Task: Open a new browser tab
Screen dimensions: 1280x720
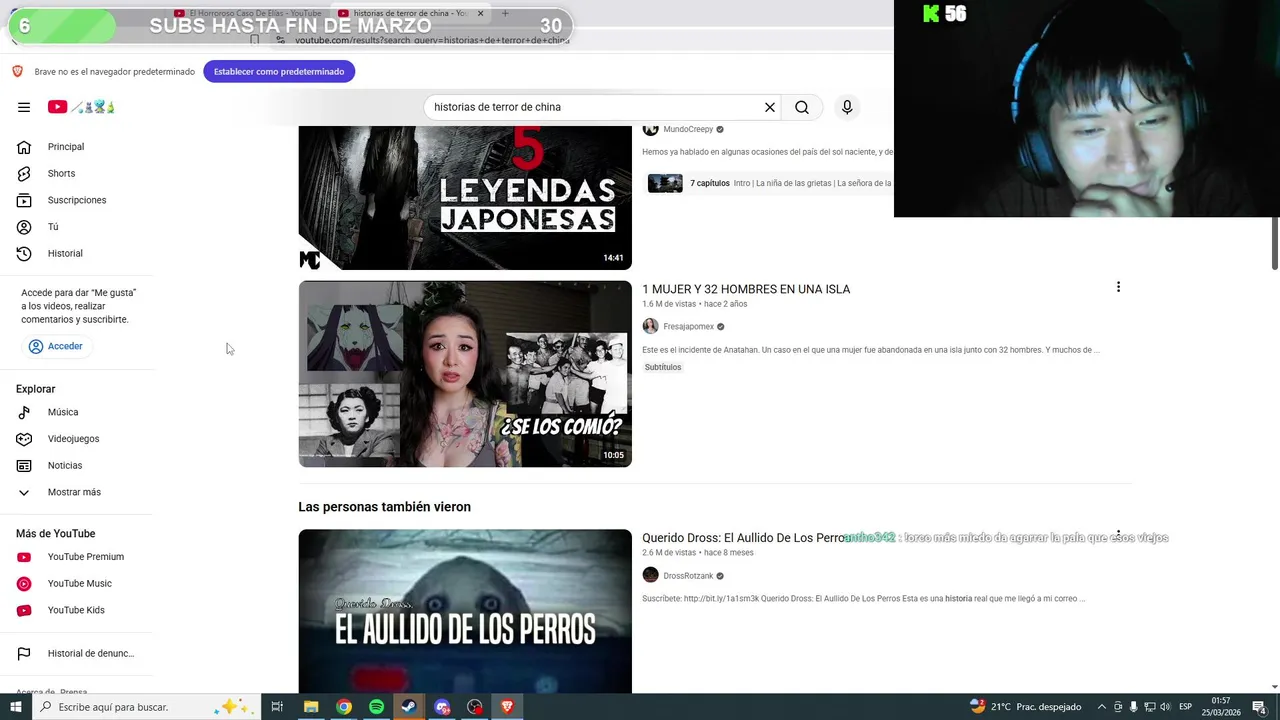Action: [x=505, y=13]
